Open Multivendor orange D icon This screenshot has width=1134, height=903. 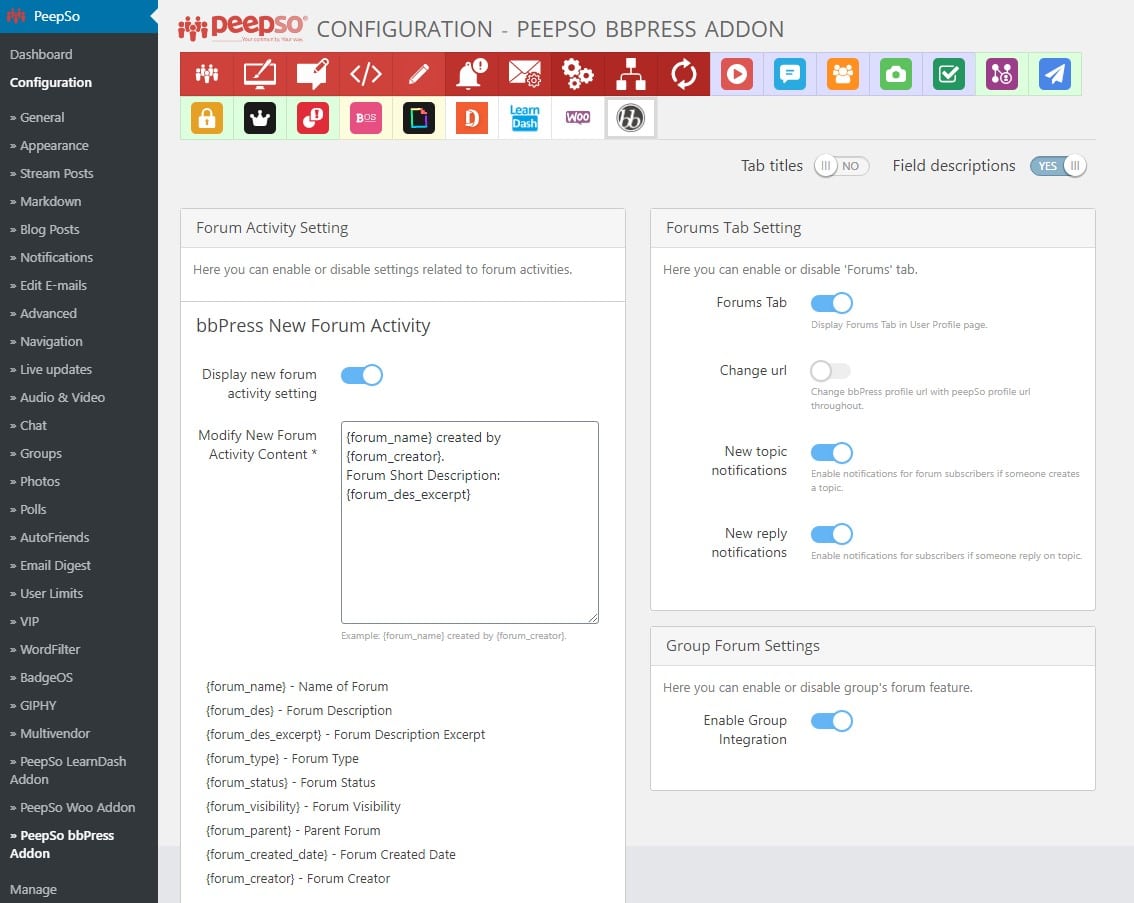coord(472,118)
